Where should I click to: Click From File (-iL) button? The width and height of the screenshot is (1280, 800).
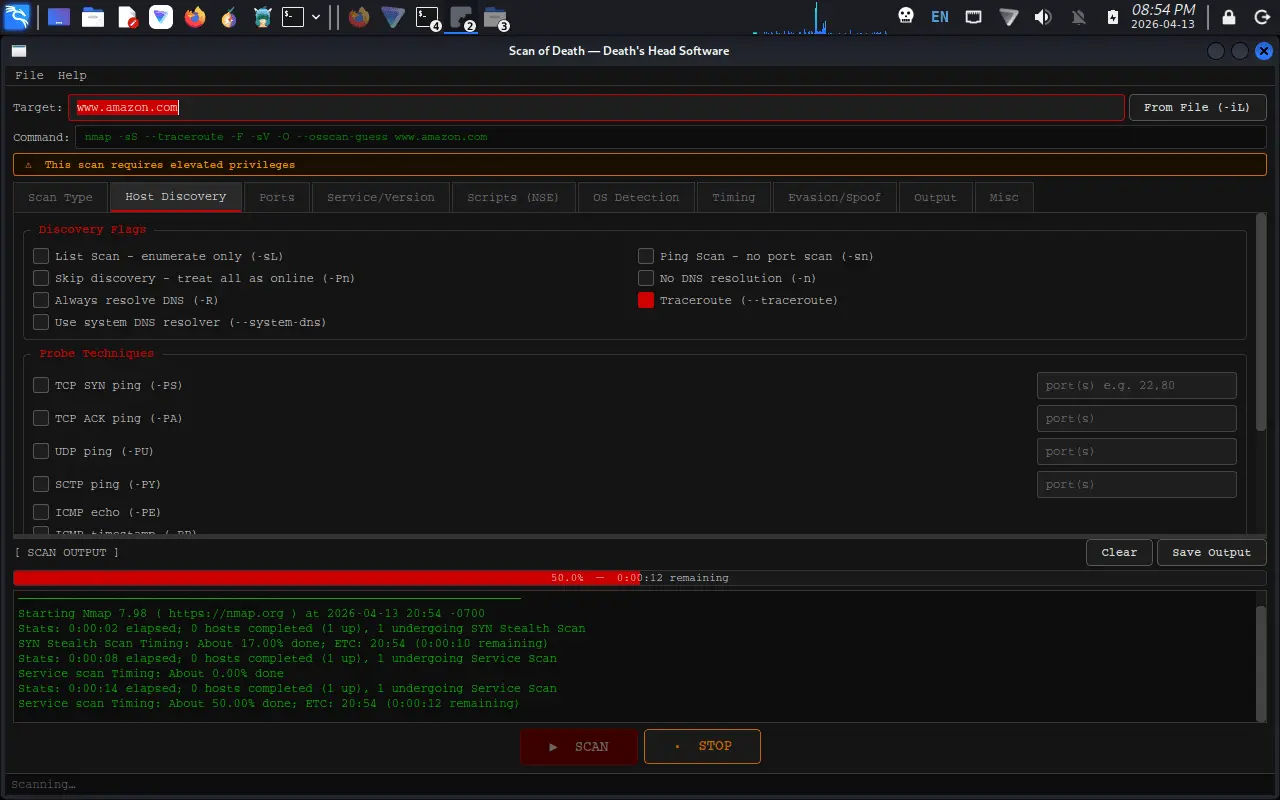tap(1197, 107)
